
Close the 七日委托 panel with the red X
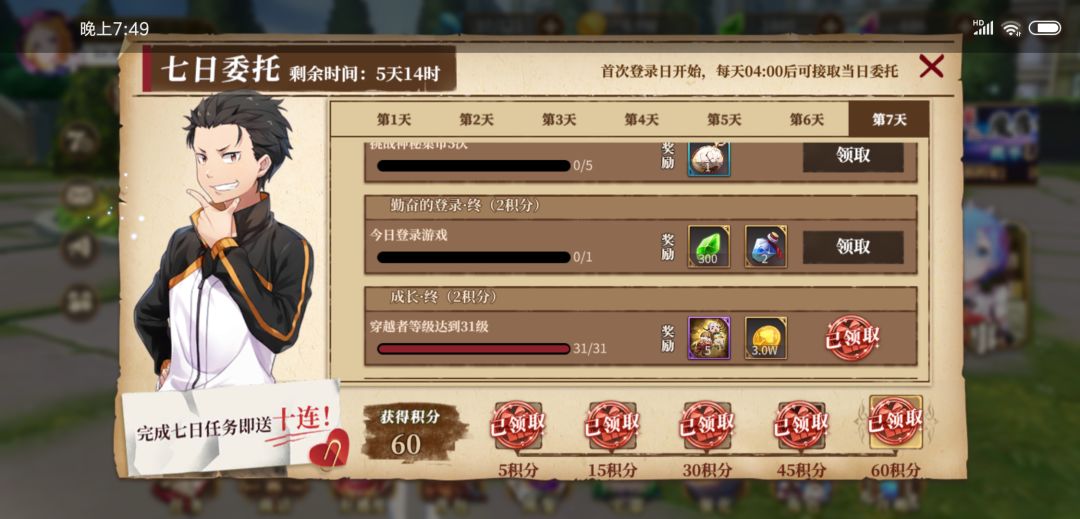931,67
